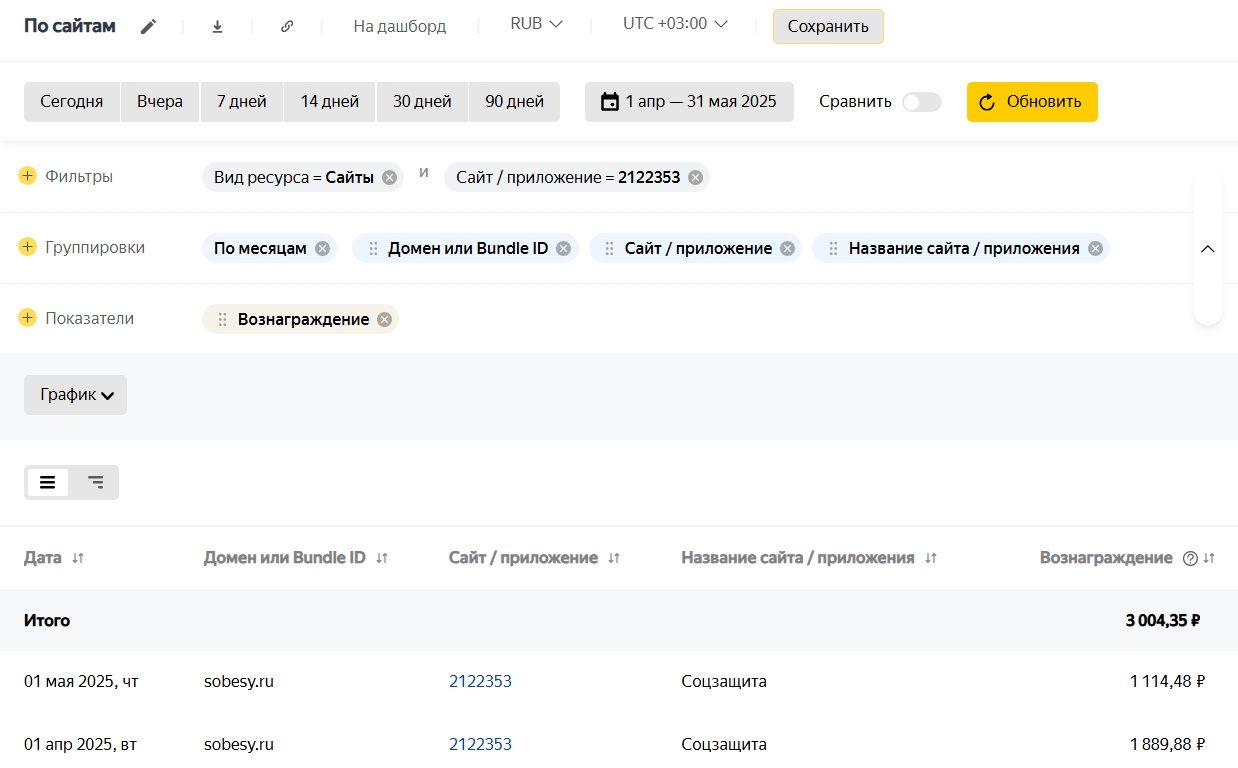Screen dimensions: 1238x768
Task: Remove the Вид ресурса = Сайты filter
Action: tap(389, 178)
